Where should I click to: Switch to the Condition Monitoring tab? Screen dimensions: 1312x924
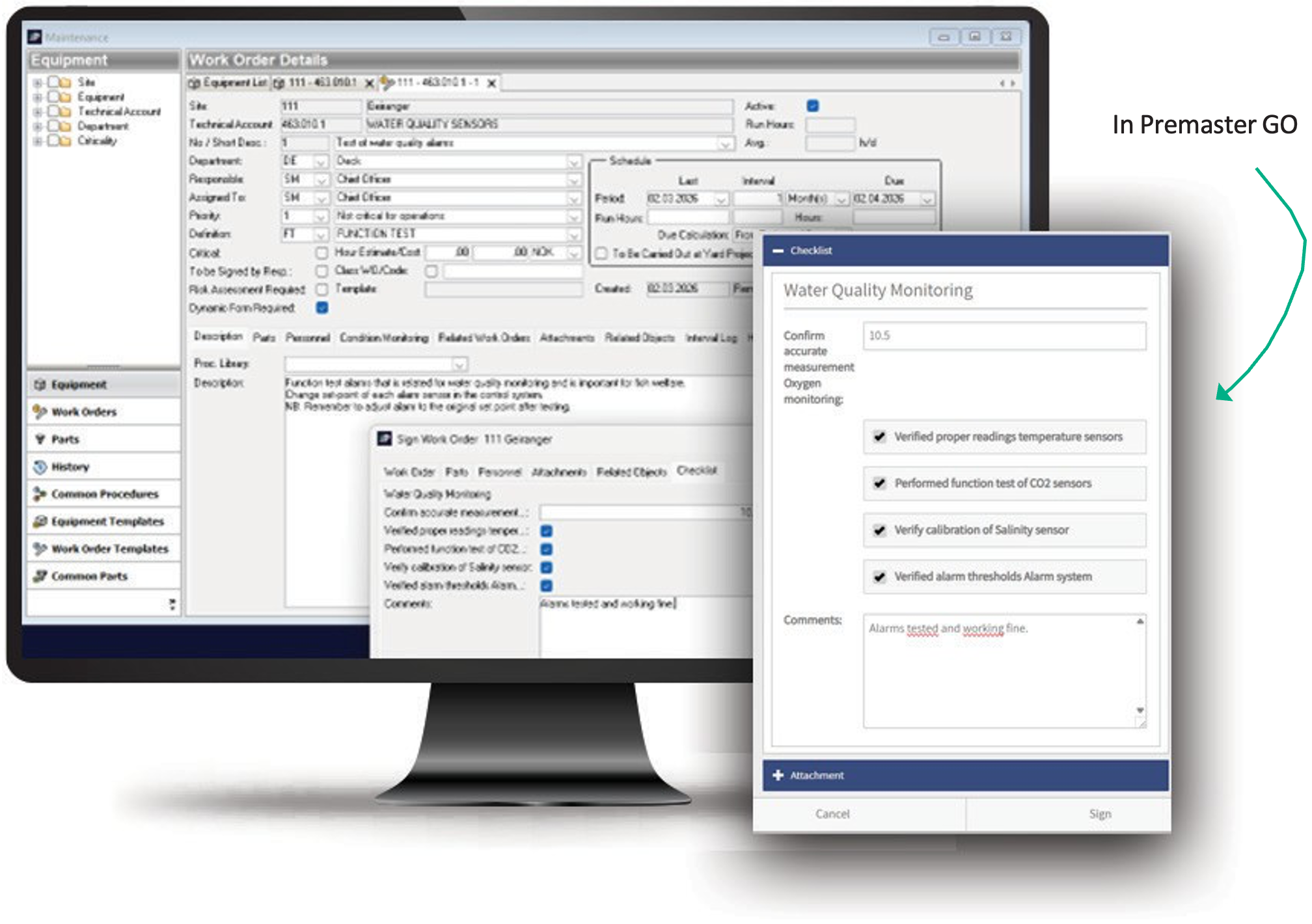(383, 338)
